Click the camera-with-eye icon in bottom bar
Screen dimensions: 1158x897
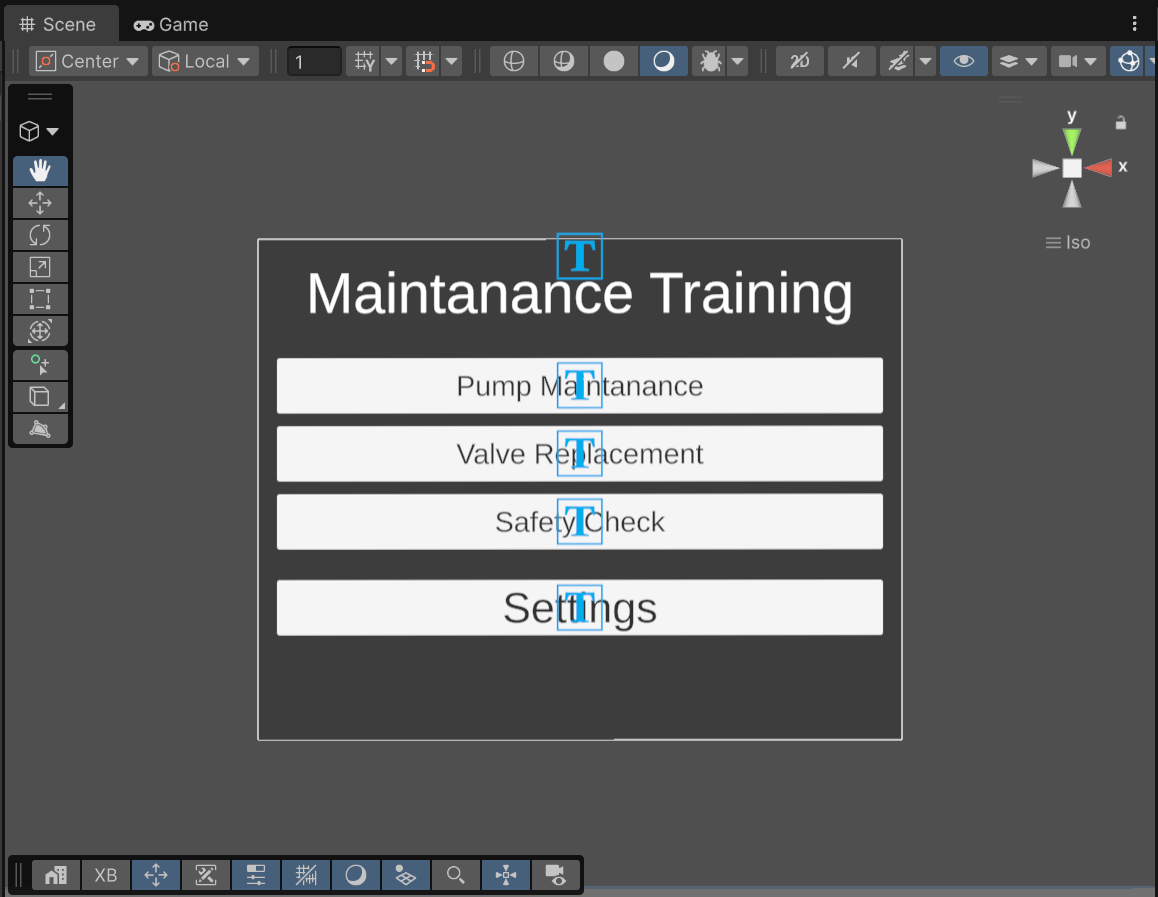click(555, 875)
